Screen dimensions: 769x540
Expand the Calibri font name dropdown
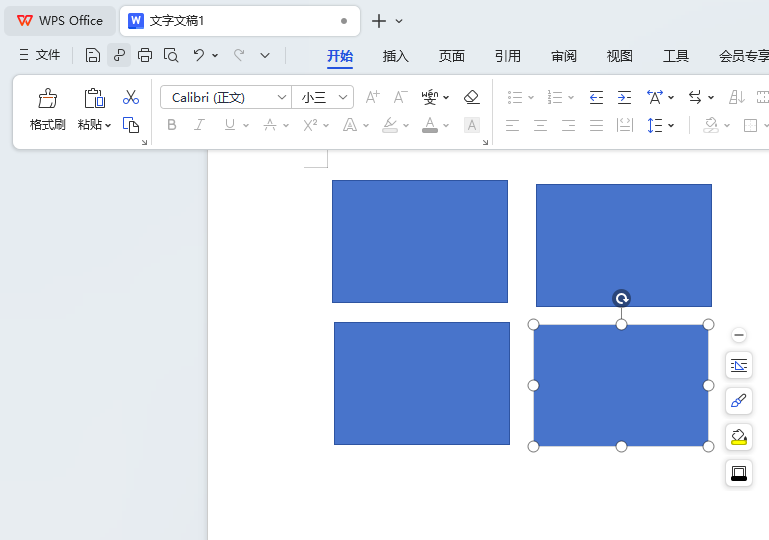click(281, 97)
